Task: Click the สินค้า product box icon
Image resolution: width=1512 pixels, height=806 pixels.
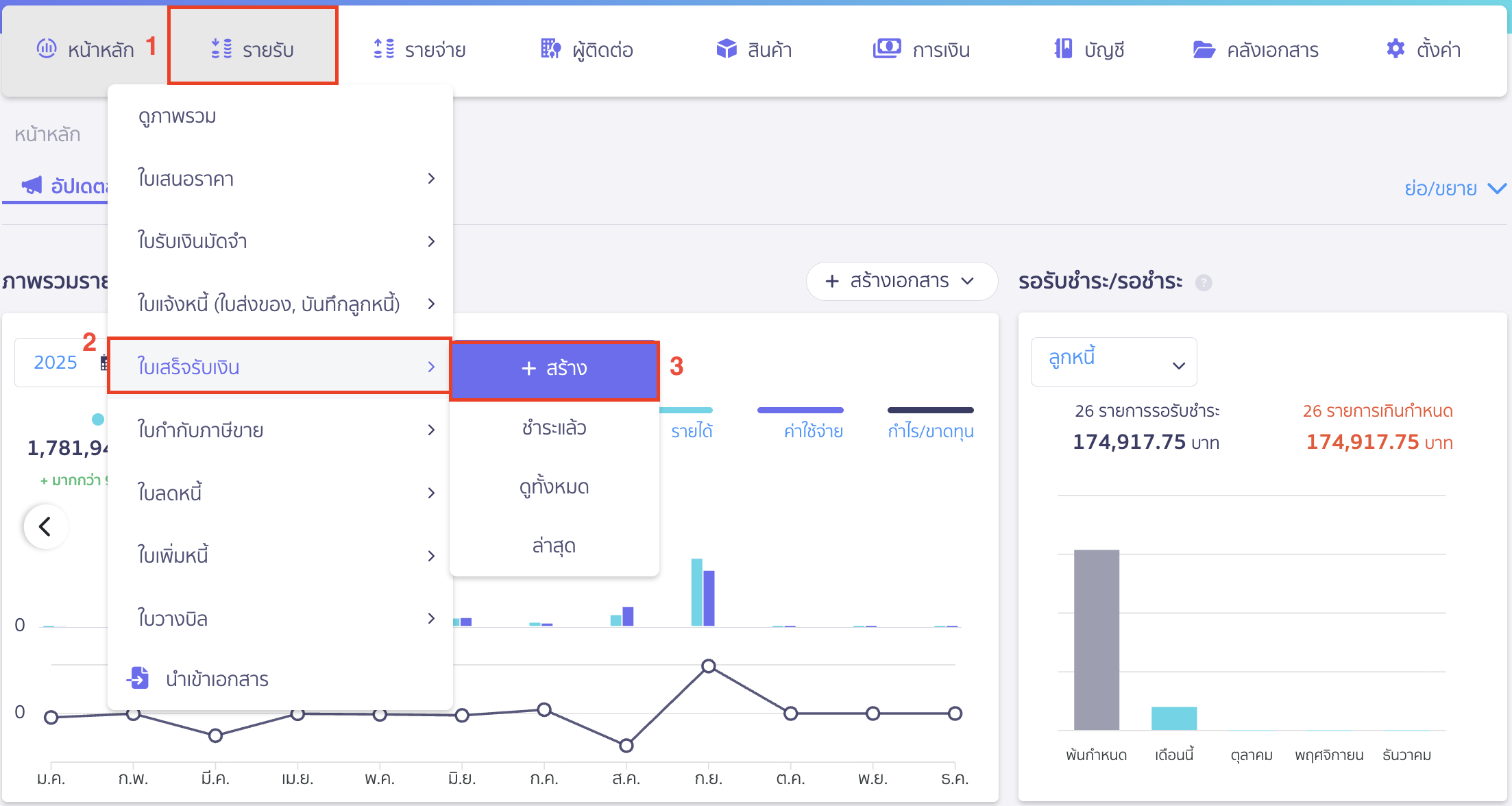Action: [726, 49]
